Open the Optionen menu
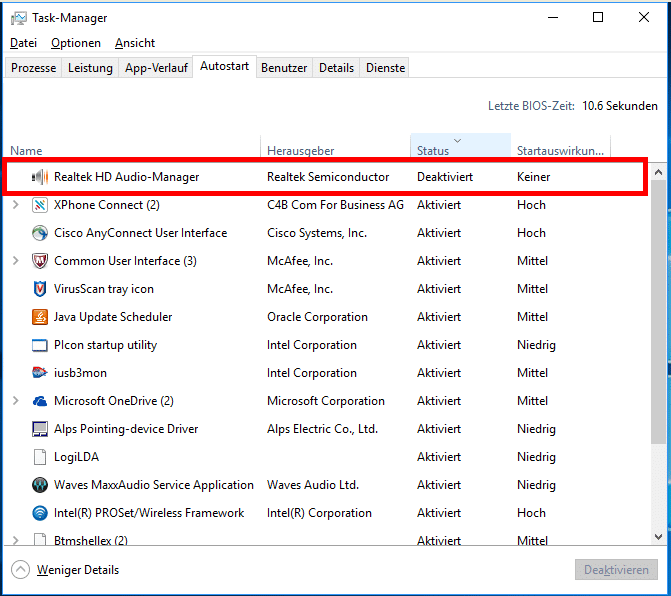The height and width of the screenshot is (596, 671). point(76,43)
